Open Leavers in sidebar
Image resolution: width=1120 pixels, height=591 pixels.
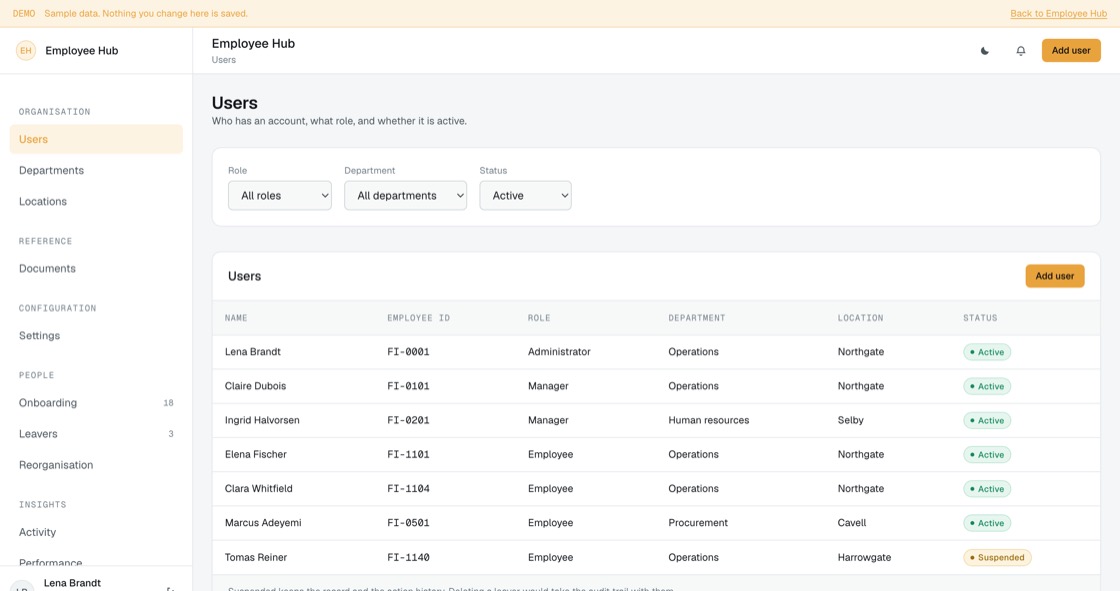coord(96,434)
